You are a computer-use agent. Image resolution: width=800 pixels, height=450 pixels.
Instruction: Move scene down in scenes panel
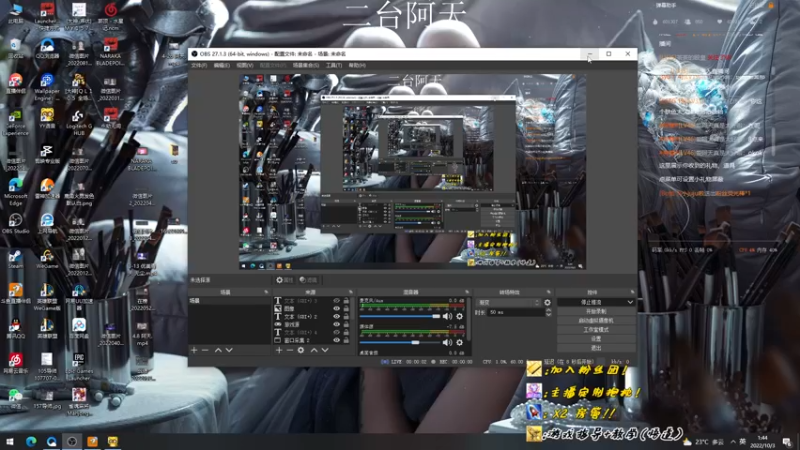pos(229,350)
